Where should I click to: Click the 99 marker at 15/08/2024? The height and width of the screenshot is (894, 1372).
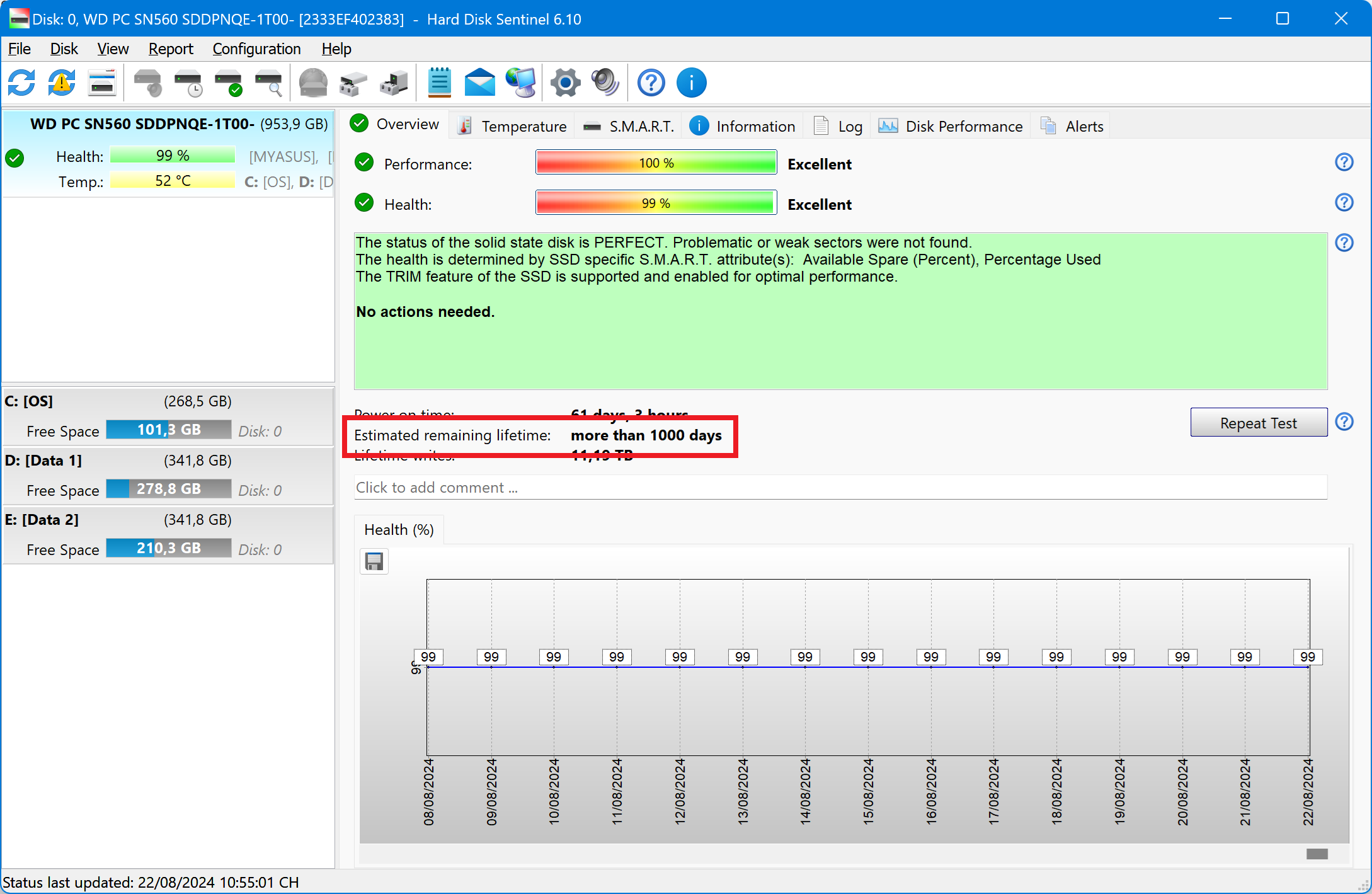868,656
